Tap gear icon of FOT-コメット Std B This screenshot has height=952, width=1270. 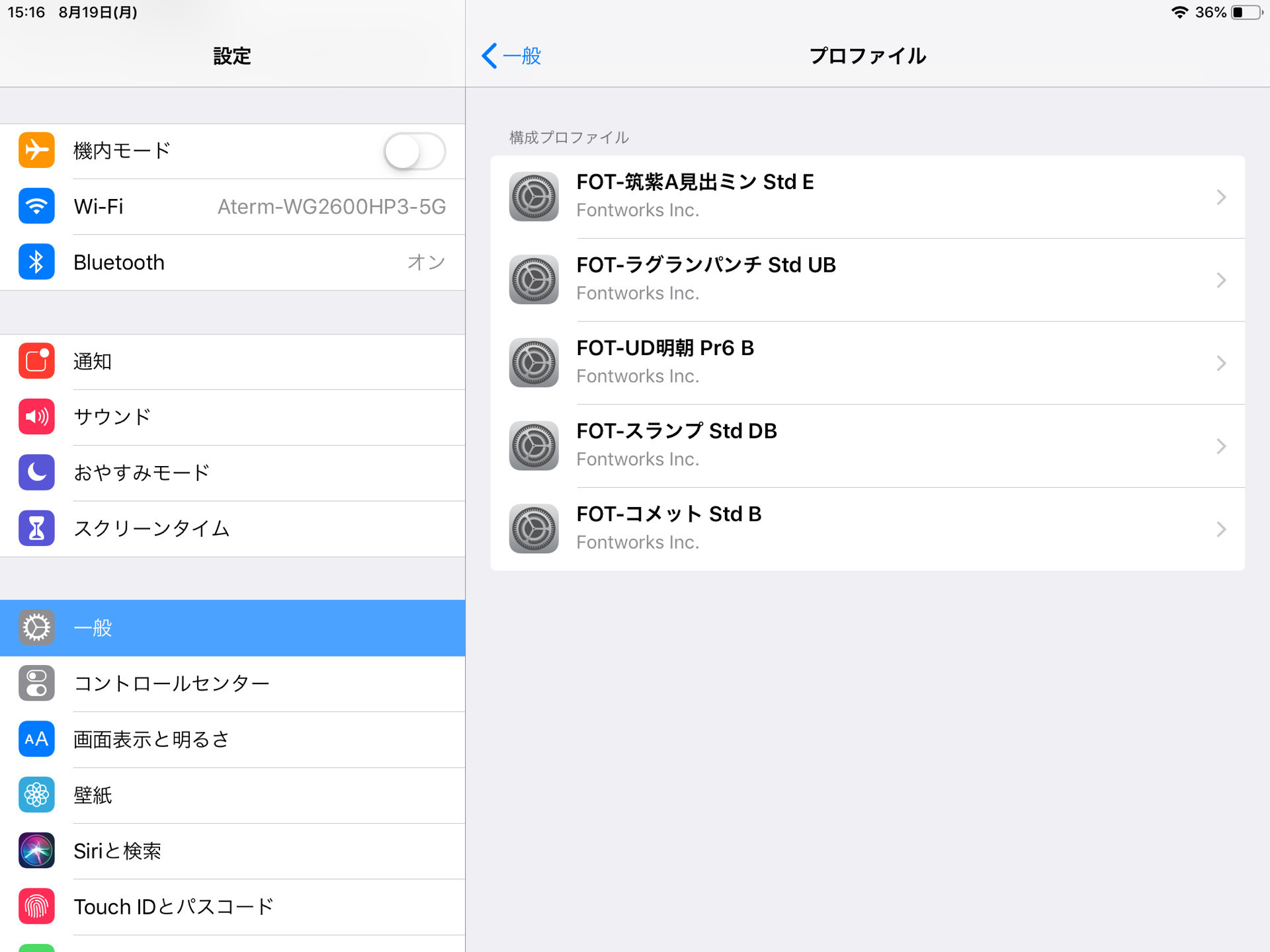coord(534,529)
